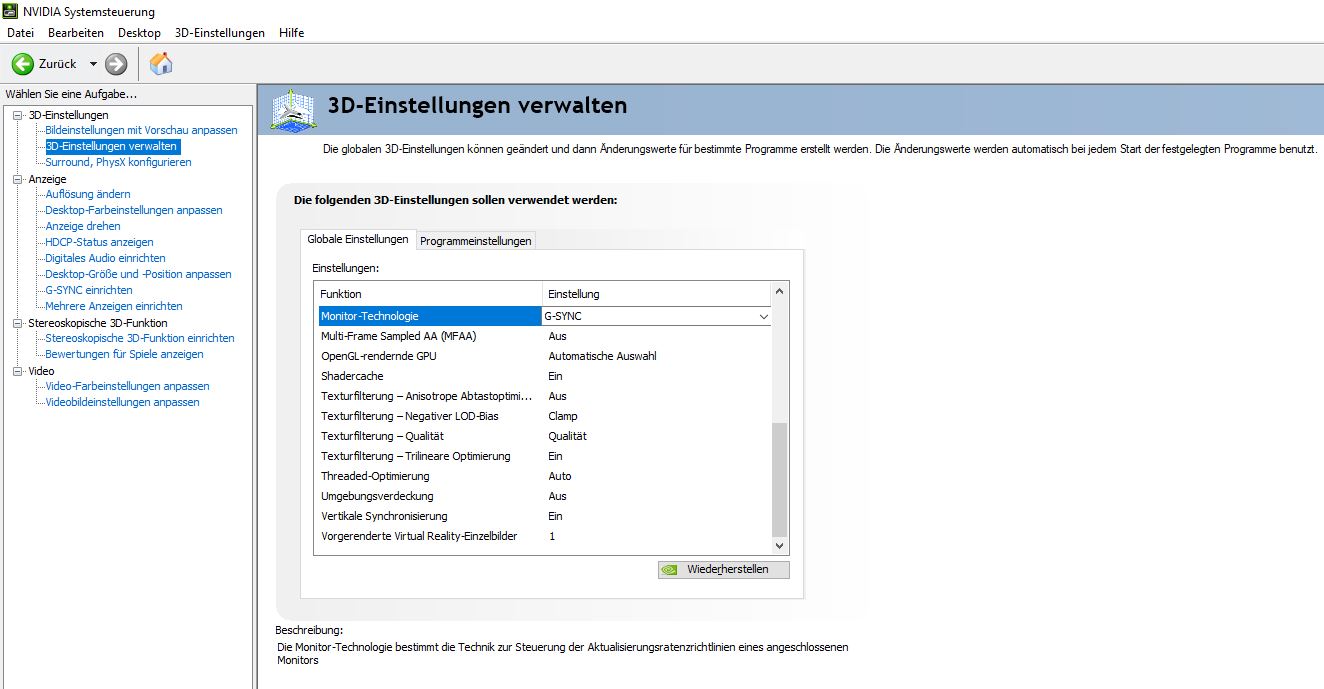Select the Monitor-Technologie row
The image size is (1324, 689).
[x=543, y=316]
